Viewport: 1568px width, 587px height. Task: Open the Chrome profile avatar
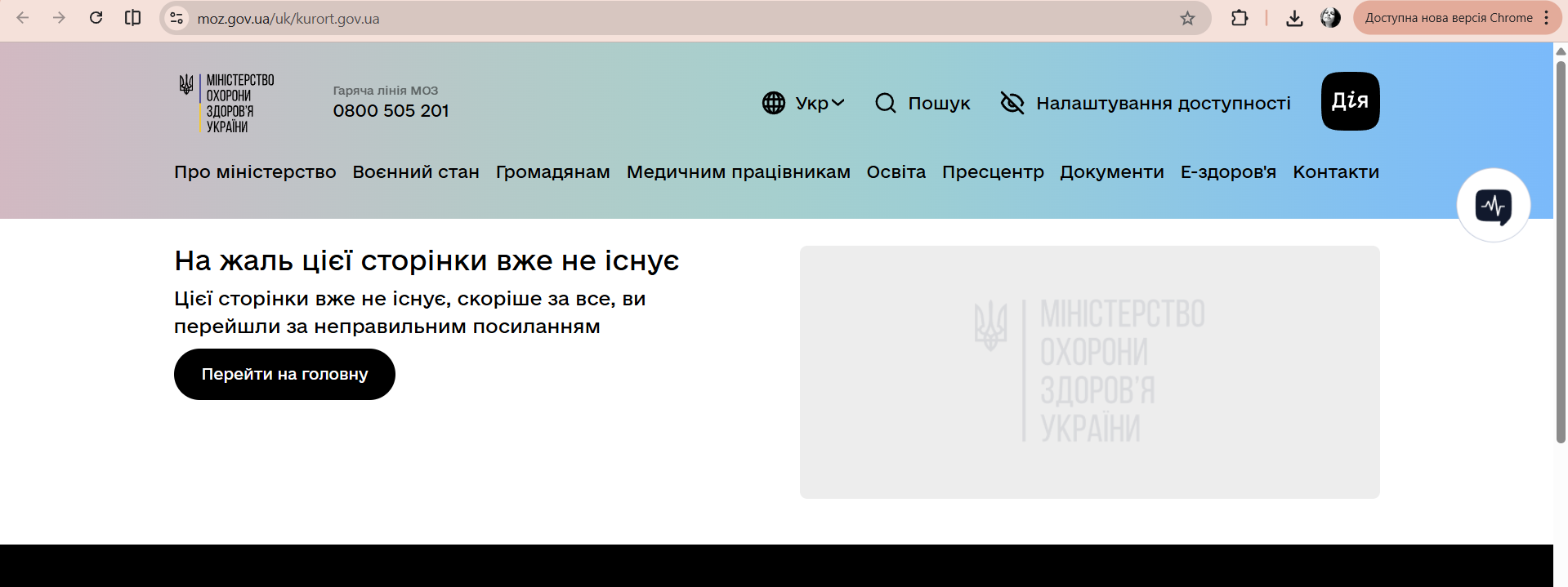click(1330, 18)
